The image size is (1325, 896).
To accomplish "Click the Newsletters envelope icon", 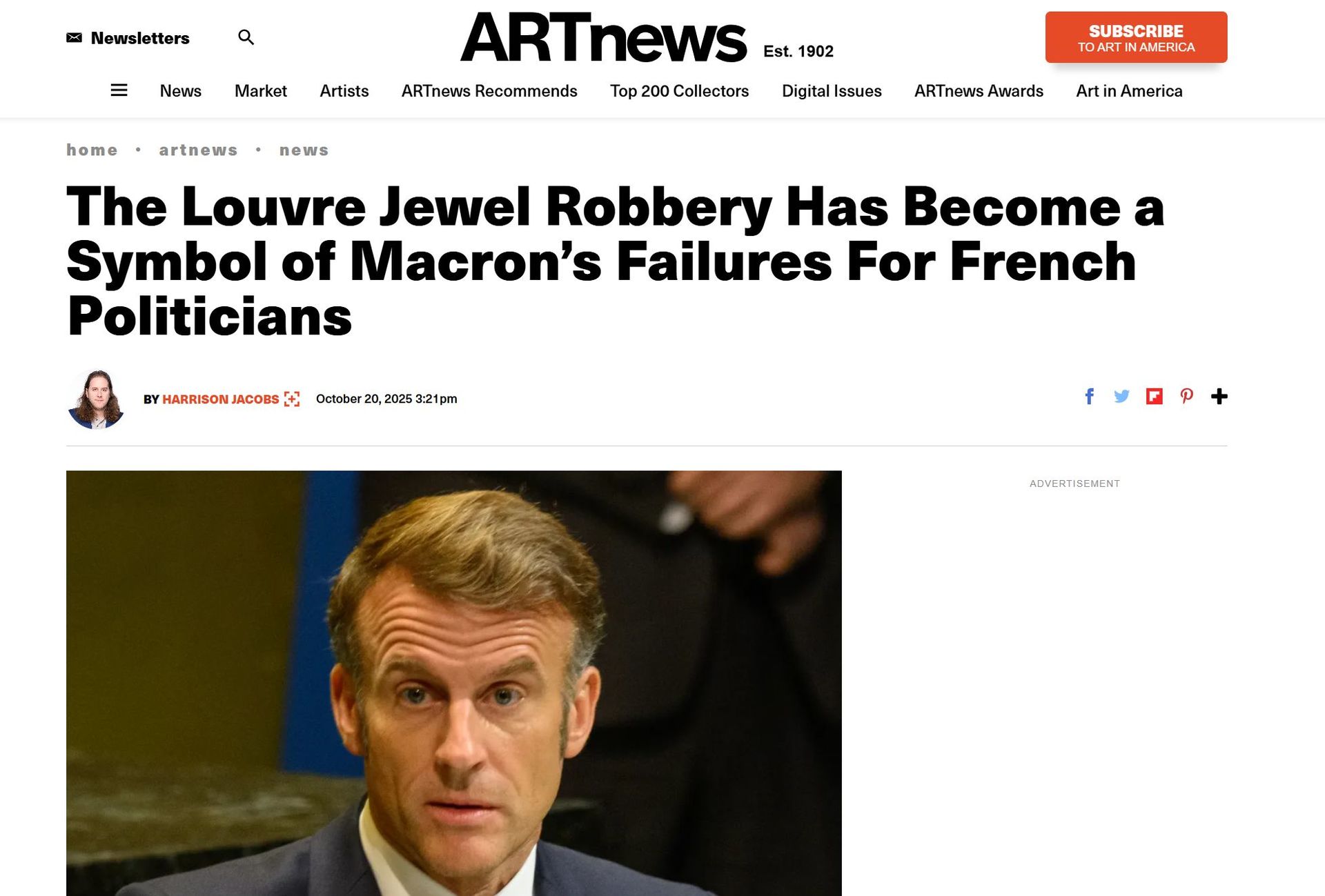I will [x=74, y=38].
